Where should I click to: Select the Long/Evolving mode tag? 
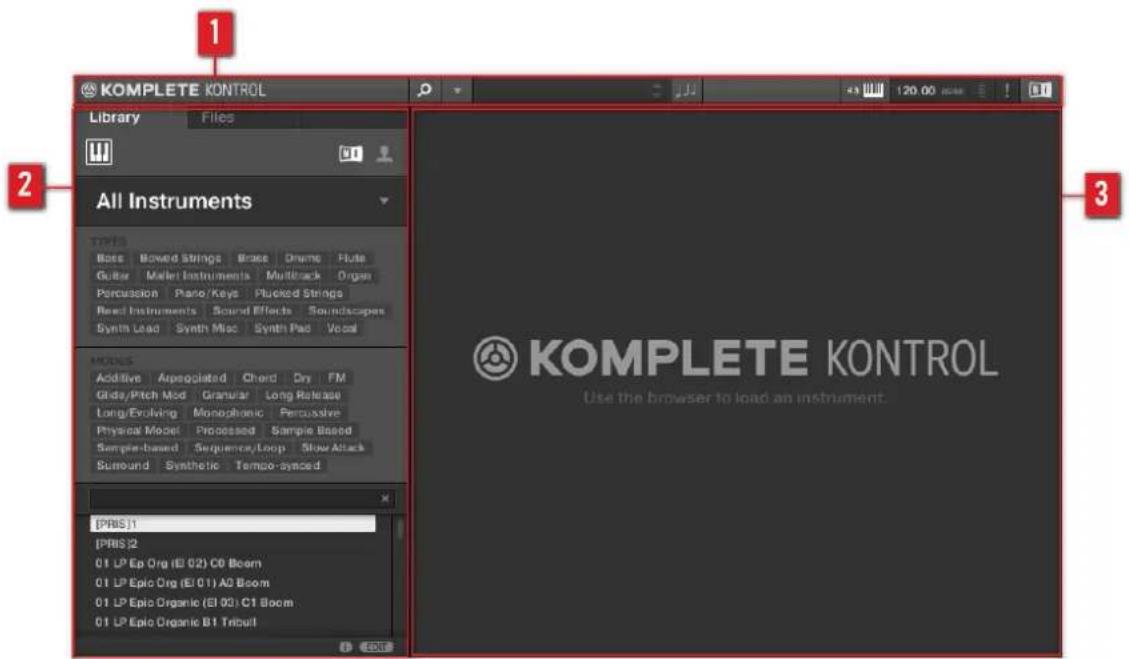click(137, 413)
